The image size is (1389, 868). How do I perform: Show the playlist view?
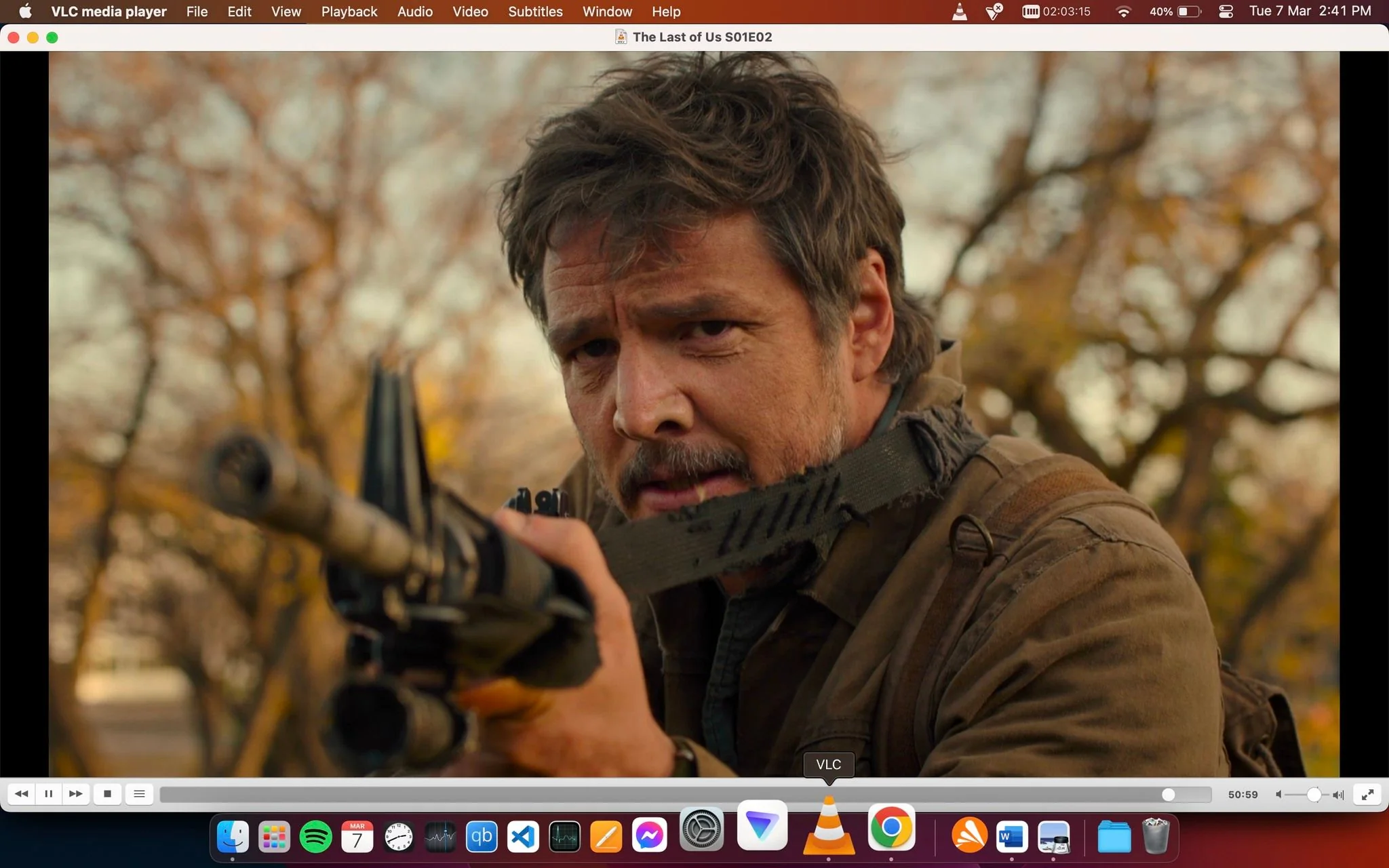(139, 794)
